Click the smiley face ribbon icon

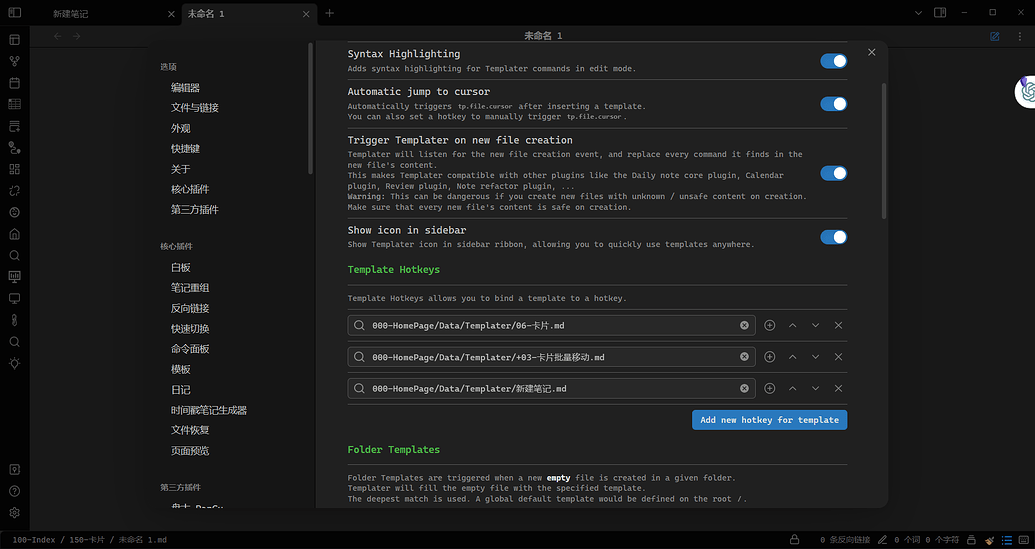click(x=15, y=212)
